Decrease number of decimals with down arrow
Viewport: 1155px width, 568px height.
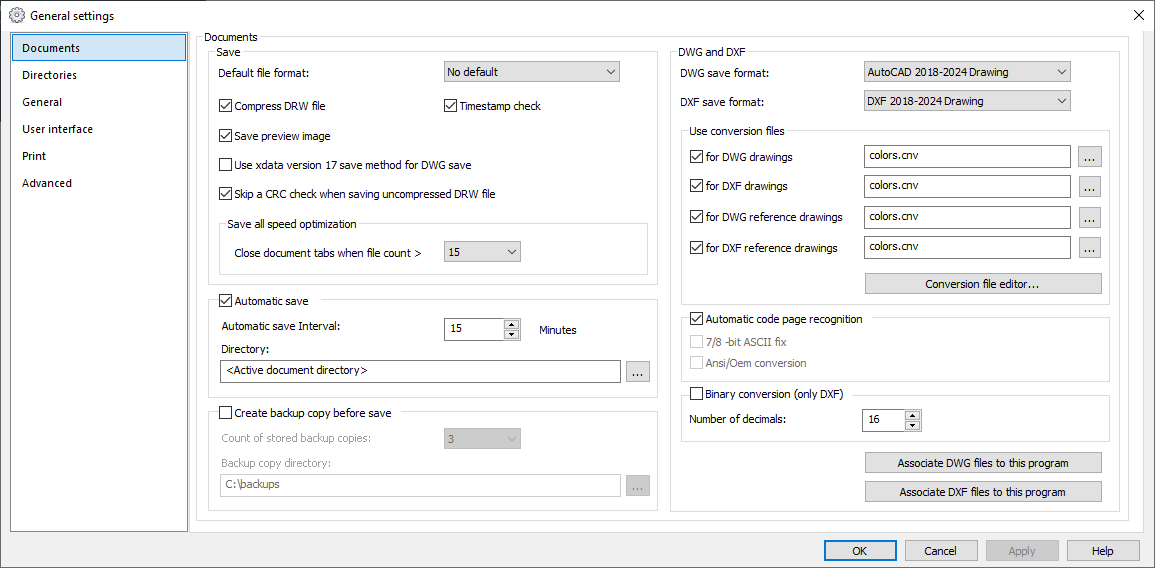(913, 425)
